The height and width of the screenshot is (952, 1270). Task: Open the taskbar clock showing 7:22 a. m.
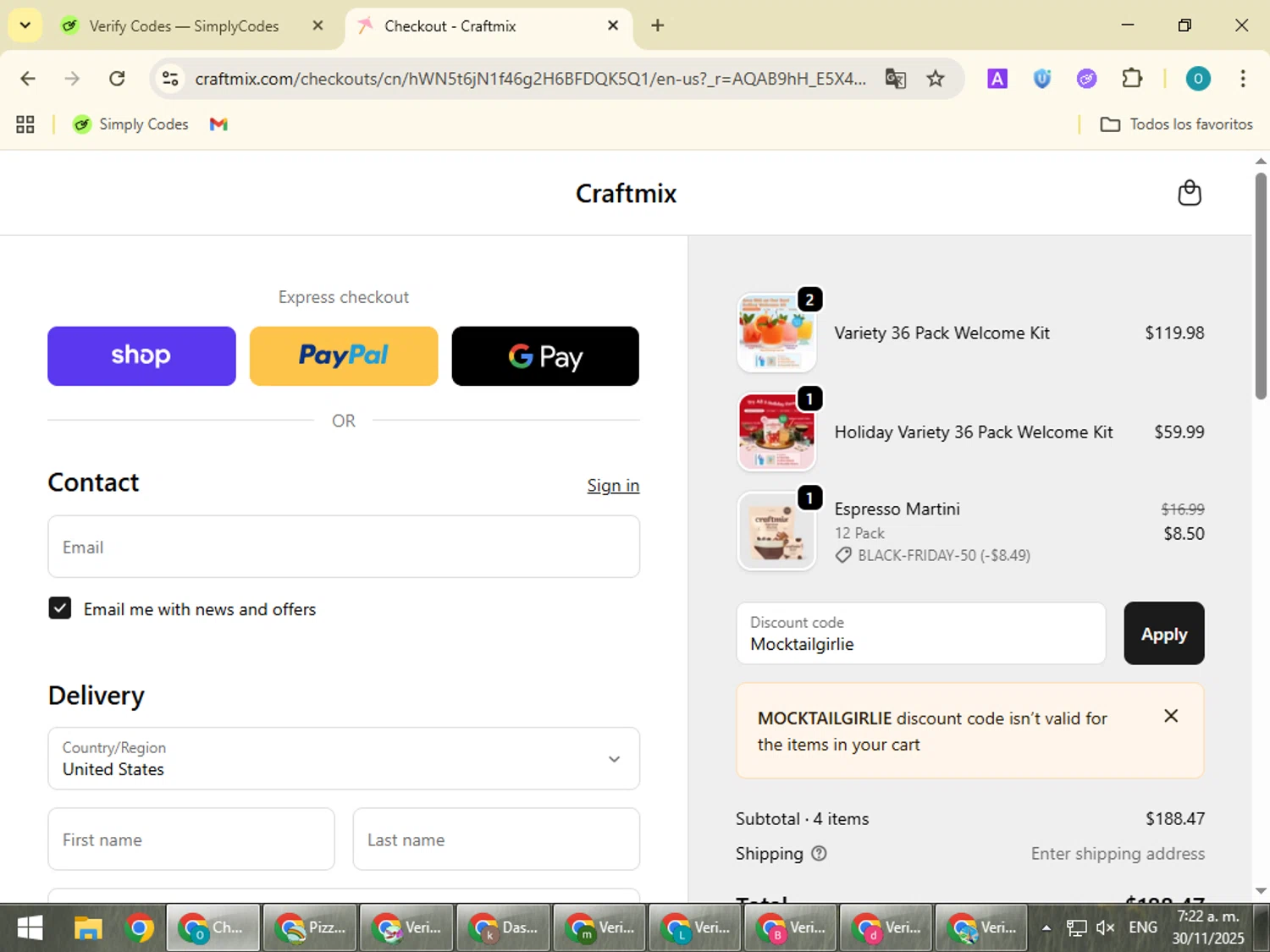tap(1208, 927)
